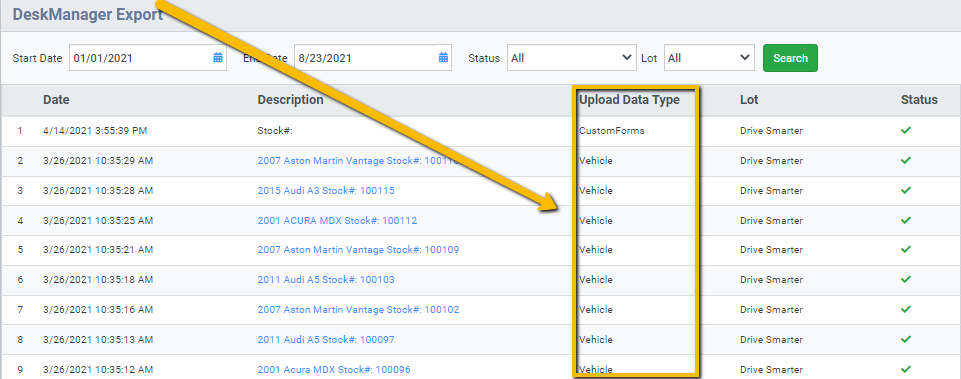Click status checkmark for Stock# 100102 row

906,310
